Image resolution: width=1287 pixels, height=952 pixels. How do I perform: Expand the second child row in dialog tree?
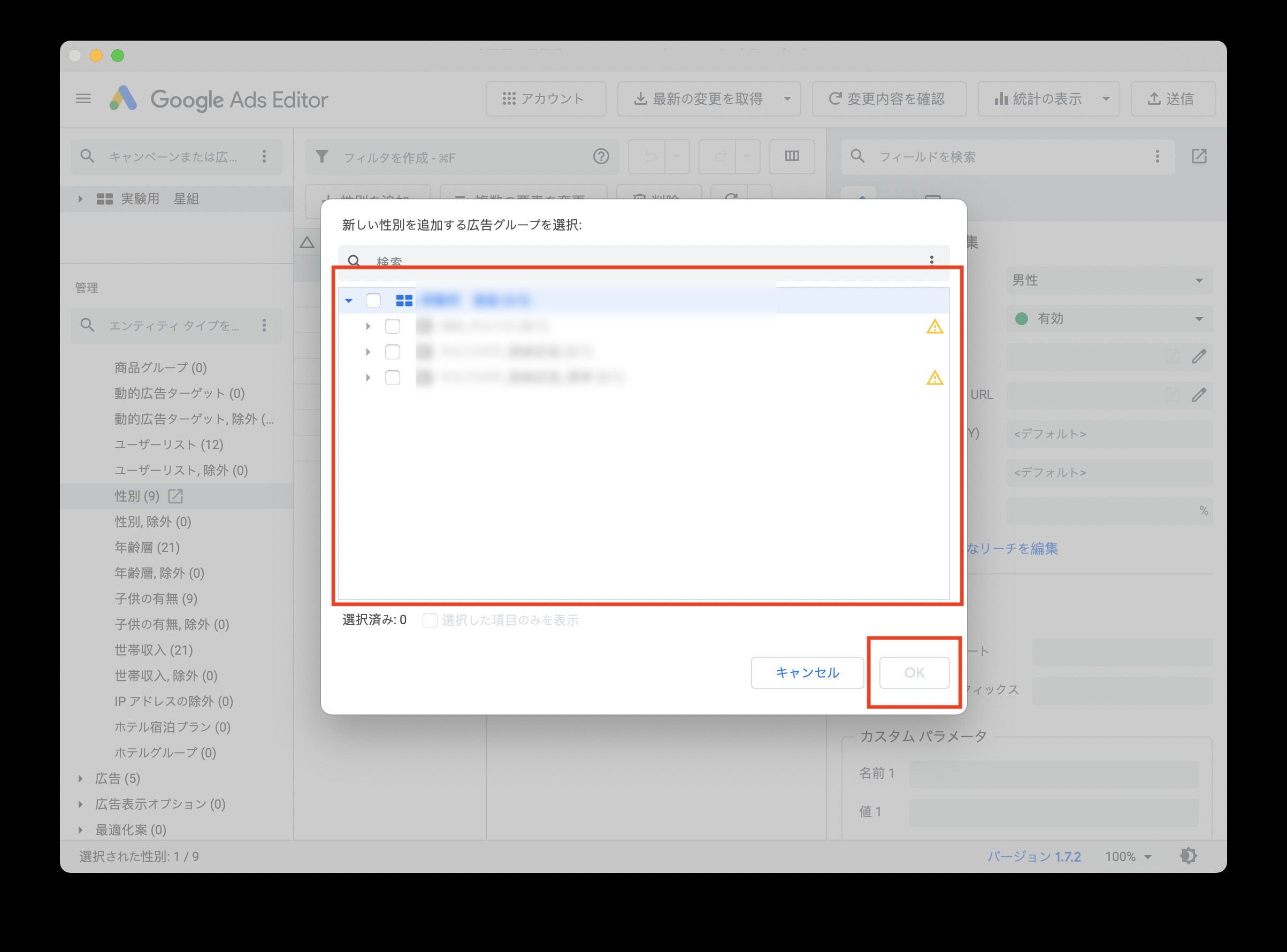tap(367, 351)
